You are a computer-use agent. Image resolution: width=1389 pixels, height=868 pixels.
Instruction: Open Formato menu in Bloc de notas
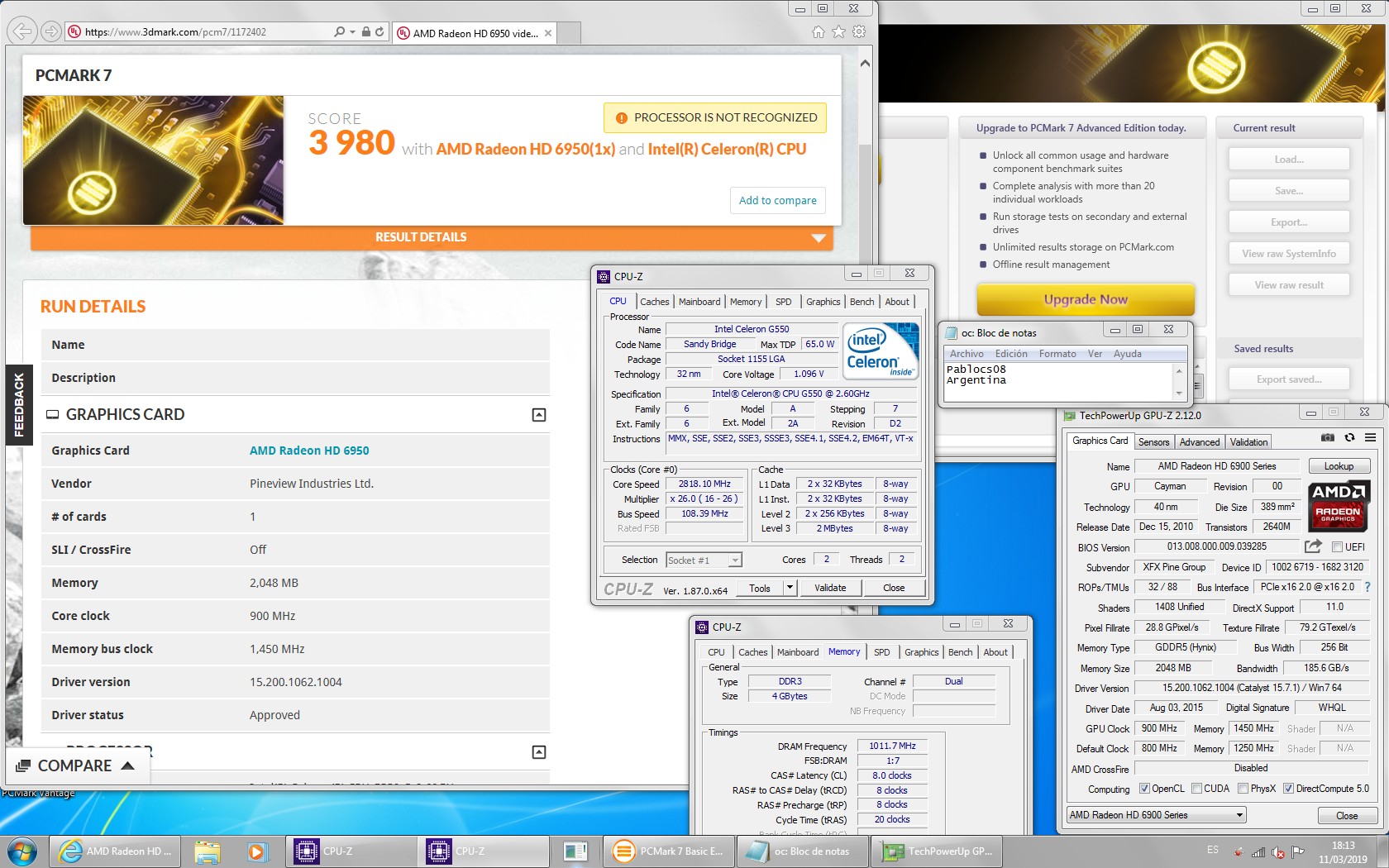tap(1057, 354)
